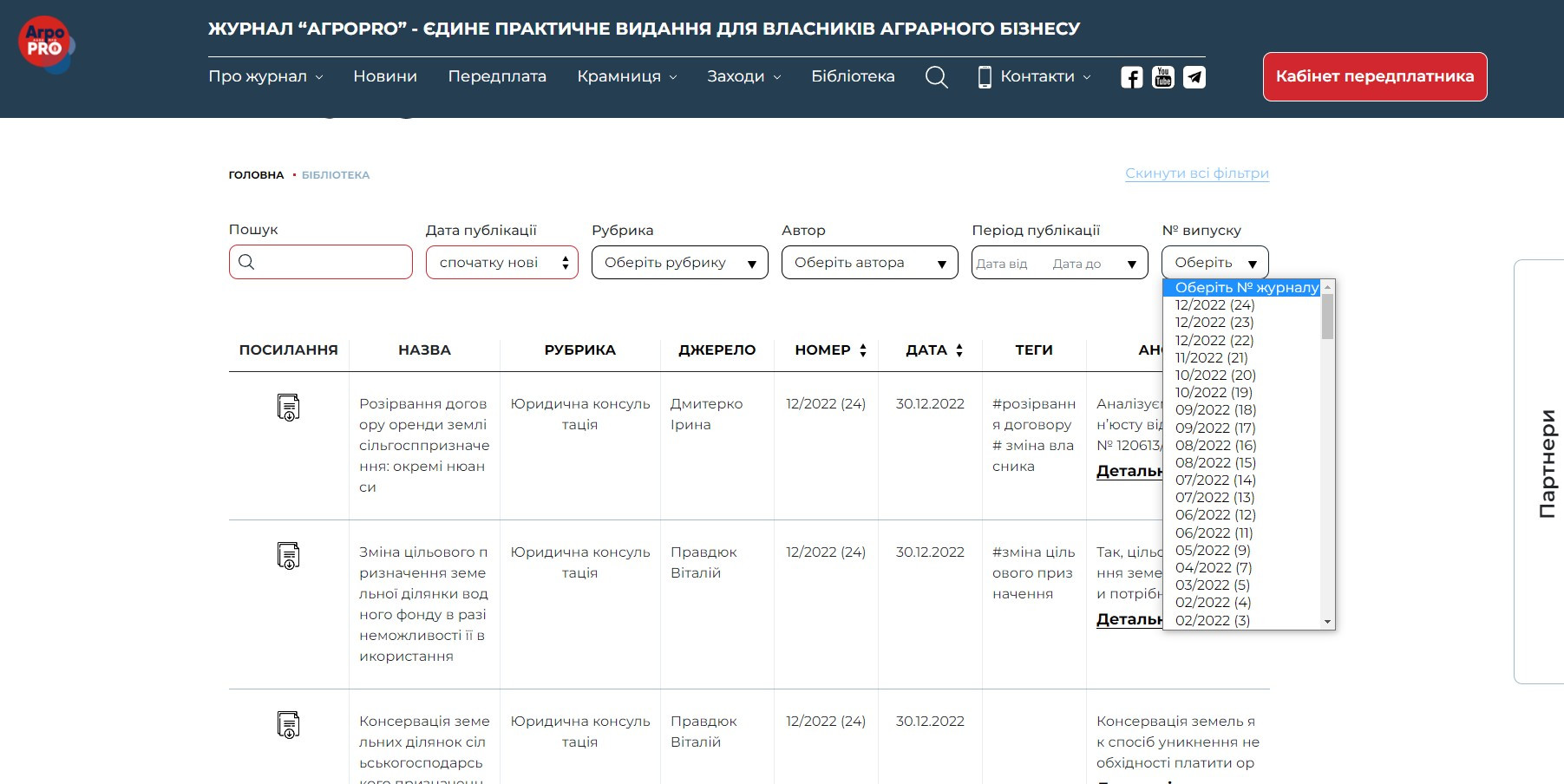Click the Кабінет передплатника button
Image resolution: width=1564 pixels, height=784 pixels.
coord(1374,76)
